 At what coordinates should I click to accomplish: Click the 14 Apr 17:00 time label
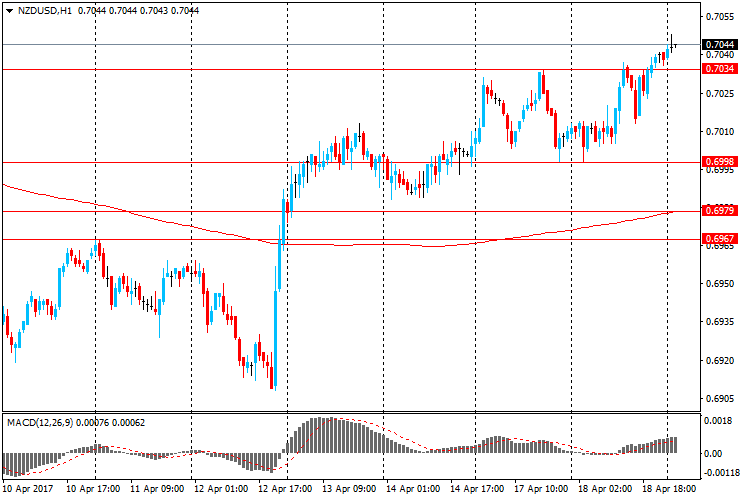(x=477, y=489)
